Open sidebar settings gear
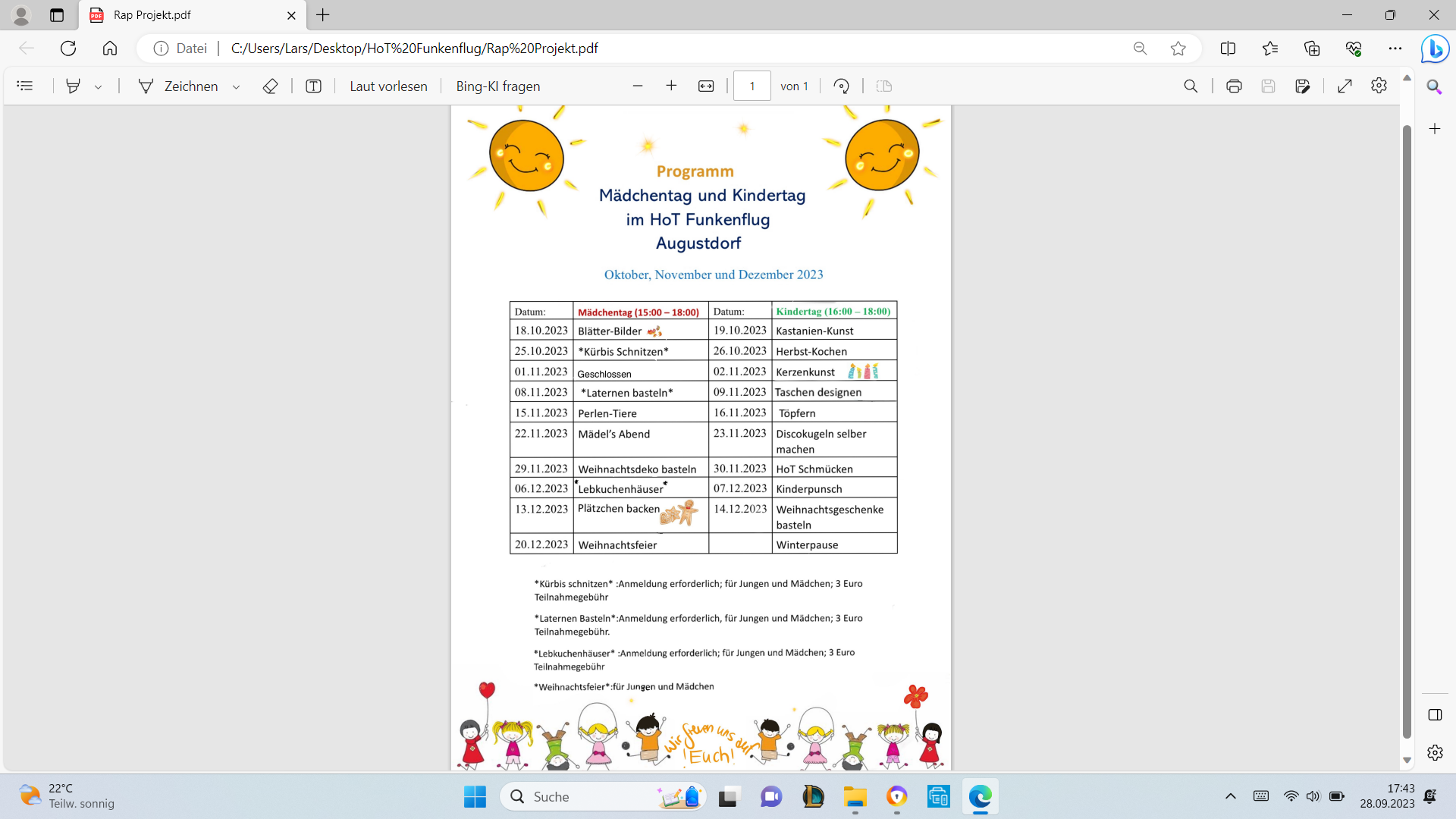 coord(1435,753)
